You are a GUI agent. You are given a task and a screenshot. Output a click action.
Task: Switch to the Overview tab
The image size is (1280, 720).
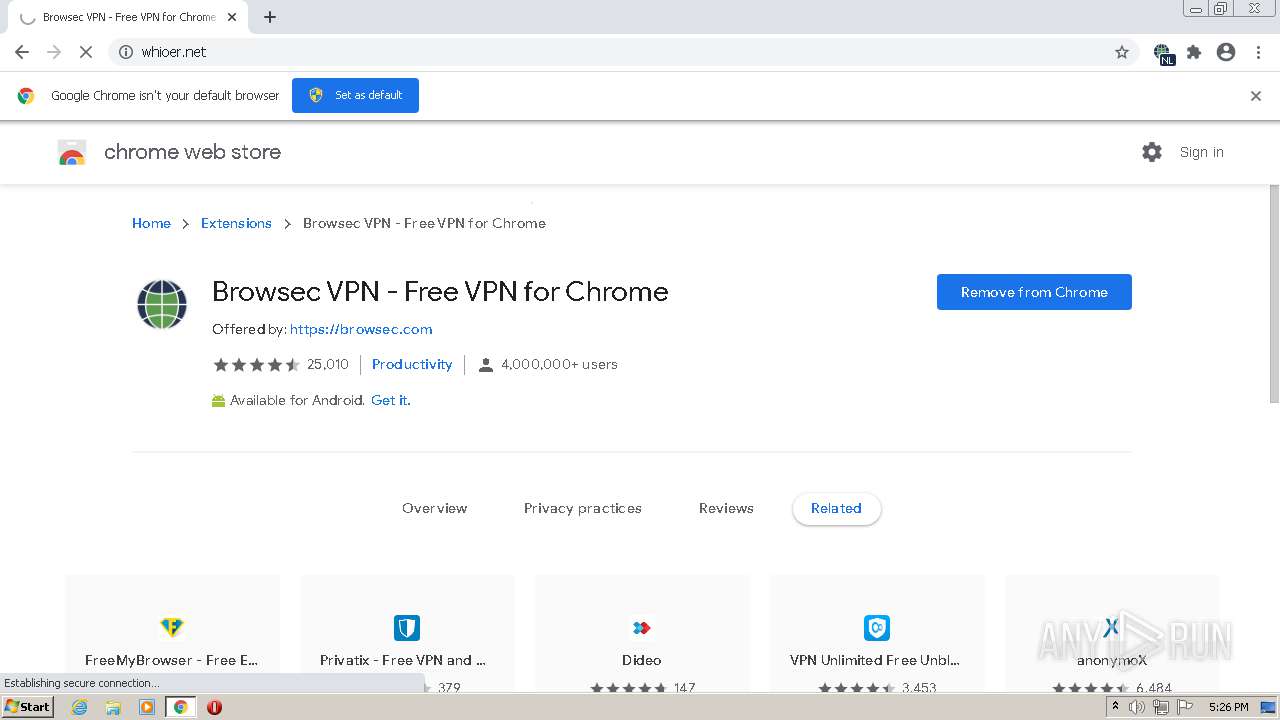click(x=434, y=508)
